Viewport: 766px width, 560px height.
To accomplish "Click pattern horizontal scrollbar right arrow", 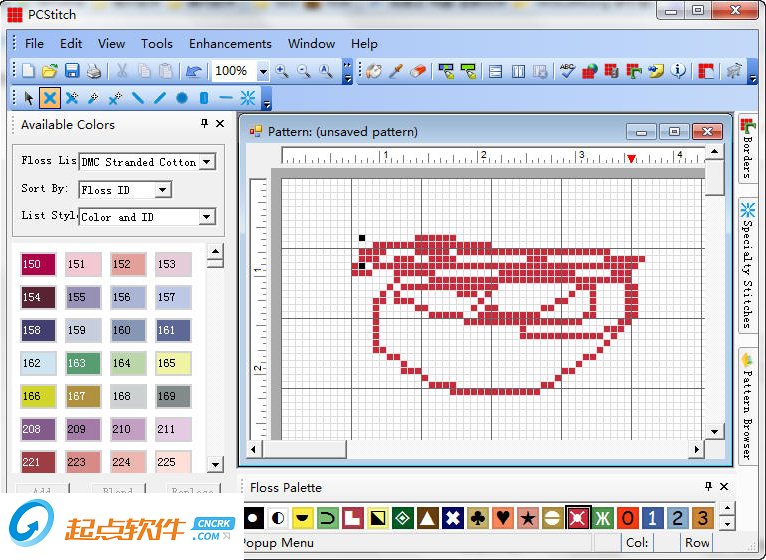I will [696, 449].
